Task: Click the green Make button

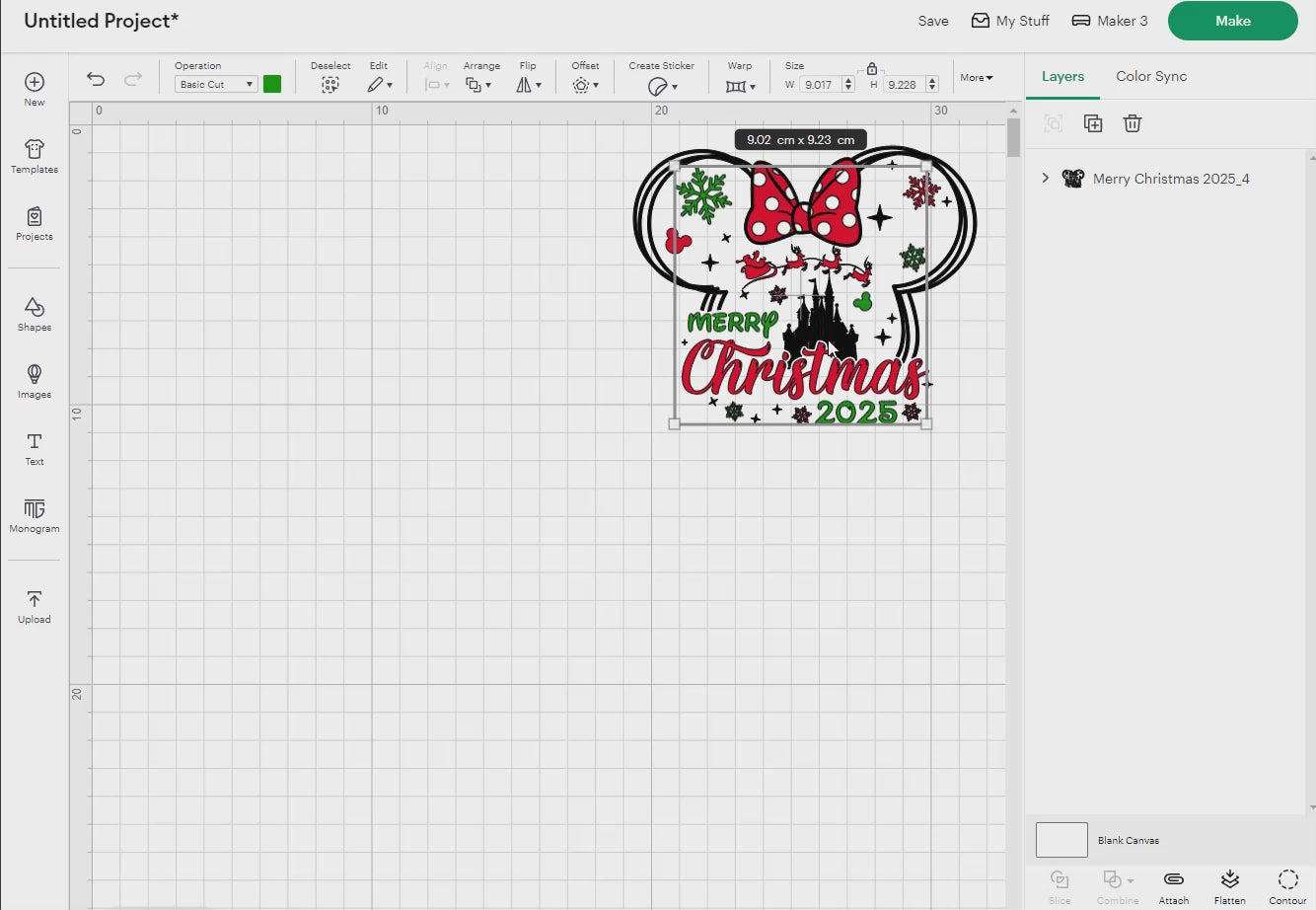Action: tap(1233, 21)
